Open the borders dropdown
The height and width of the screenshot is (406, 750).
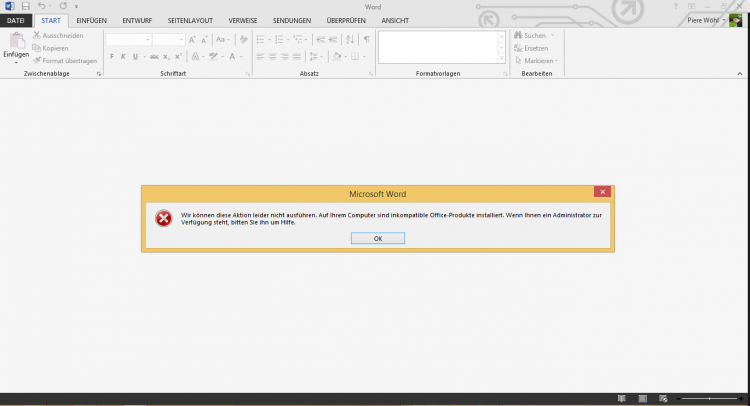pos(364,57)
